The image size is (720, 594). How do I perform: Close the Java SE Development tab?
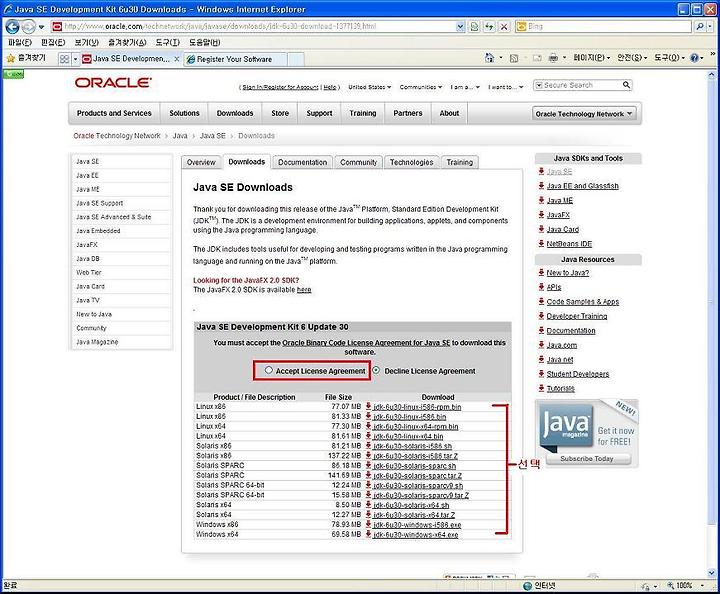tap(176, 59)
